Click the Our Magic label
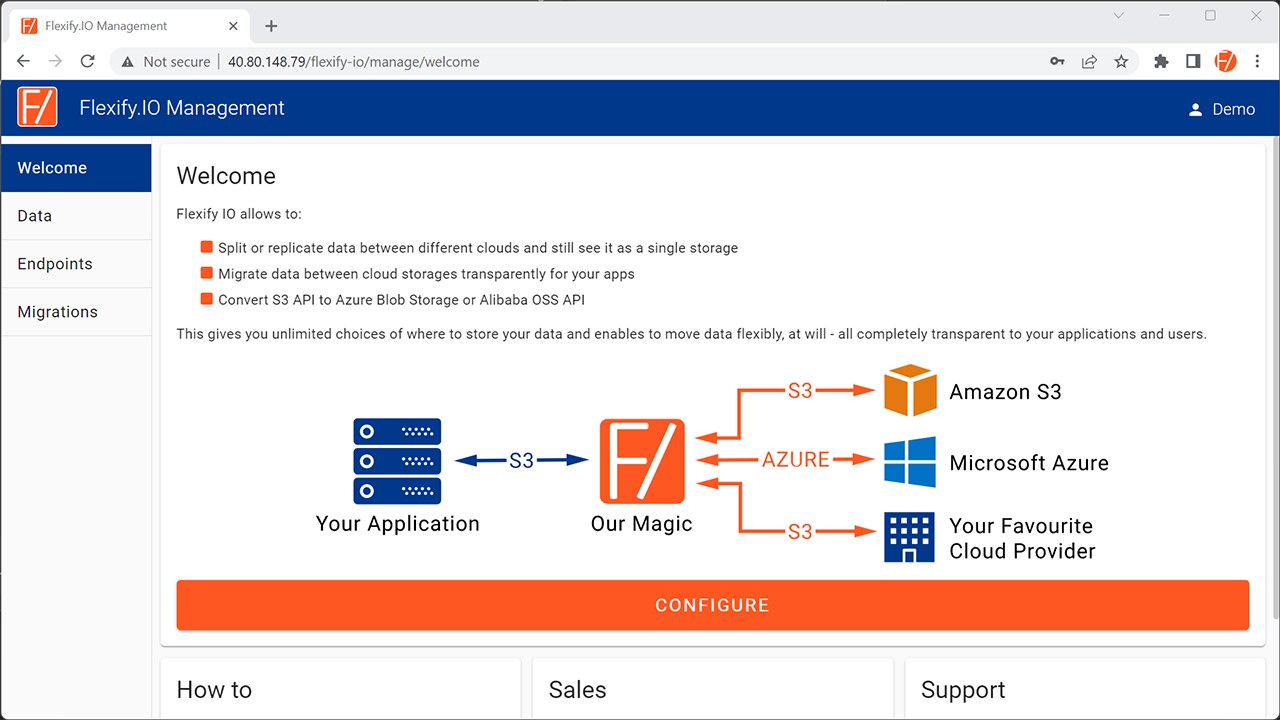Image resolution: width=1280 pixels, height=720 pixels. click(x=642, y=524)
